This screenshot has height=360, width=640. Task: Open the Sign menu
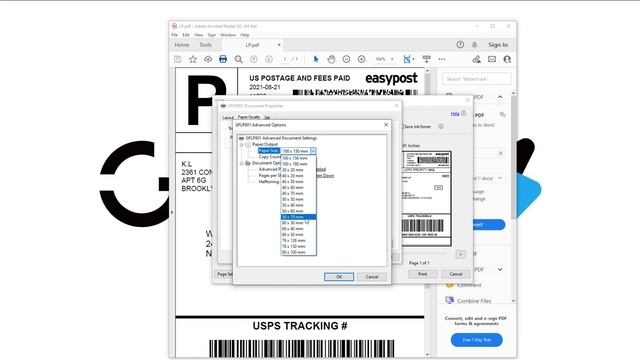(x=211, y=35)
